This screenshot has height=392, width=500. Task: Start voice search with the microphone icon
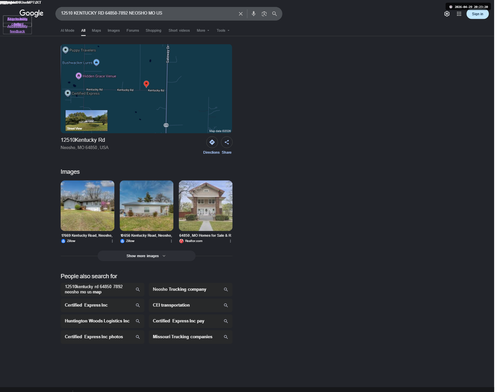(253, 14)
